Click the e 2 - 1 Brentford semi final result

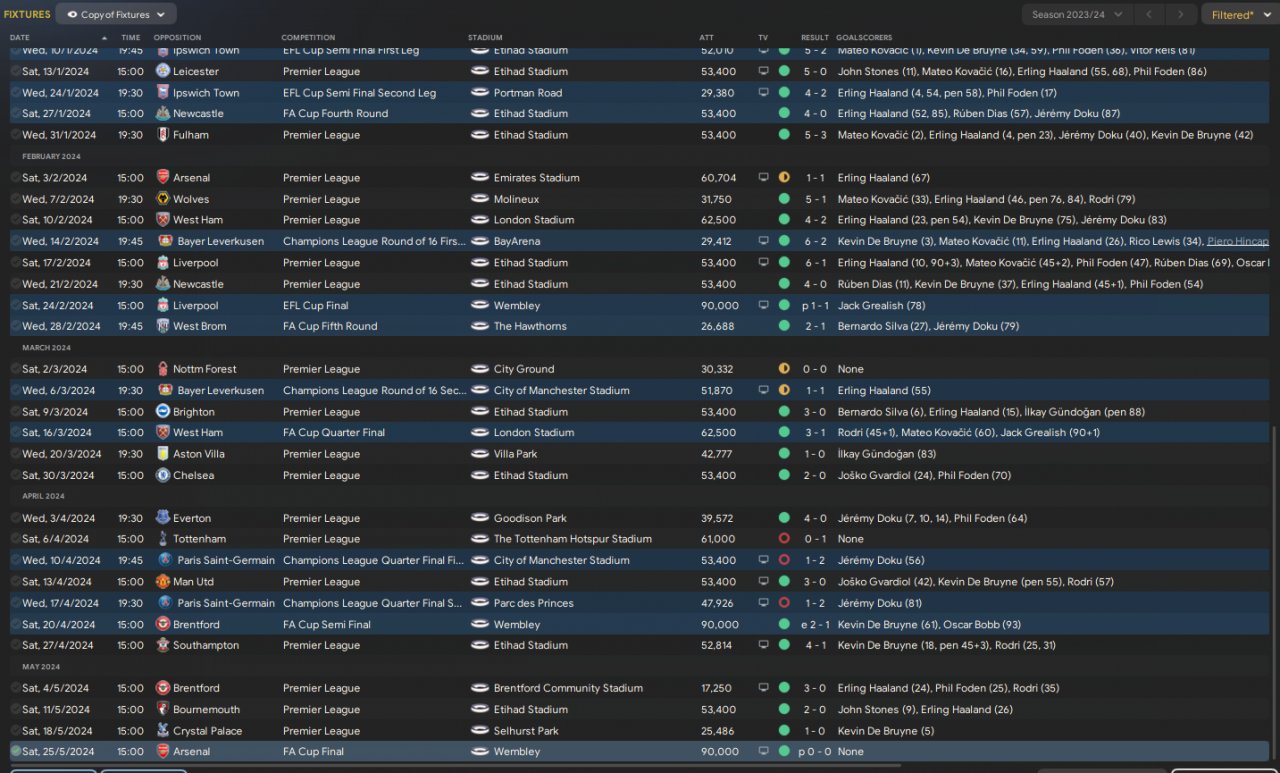(816, 625)
